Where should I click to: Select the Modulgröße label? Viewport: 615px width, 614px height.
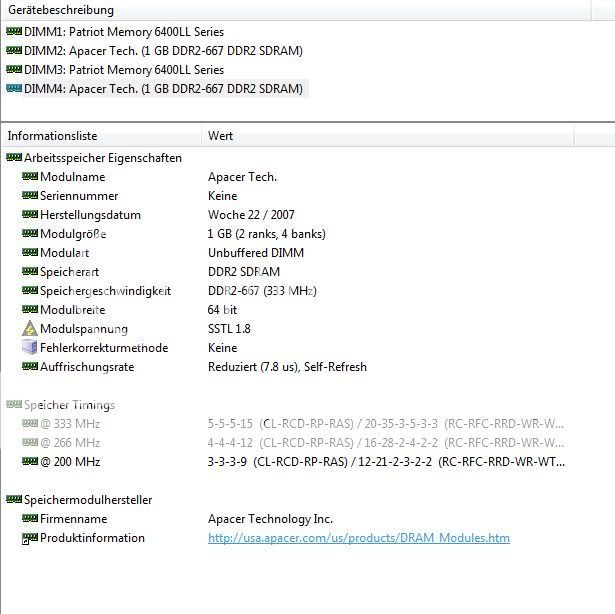[73, 234]
